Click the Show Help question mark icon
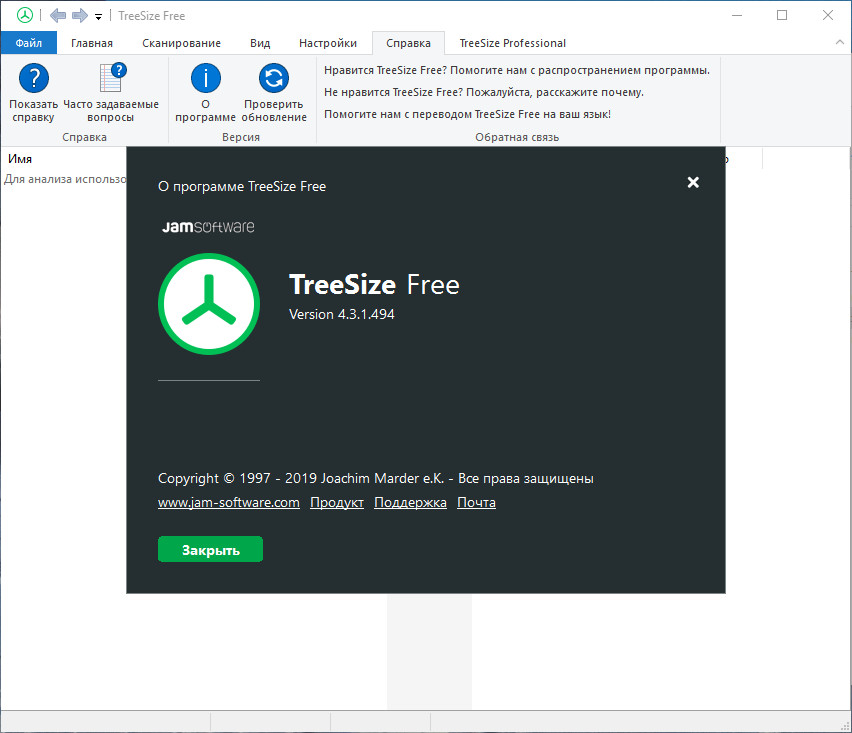This screenshot has height=733, width=852. click(34, 78)
